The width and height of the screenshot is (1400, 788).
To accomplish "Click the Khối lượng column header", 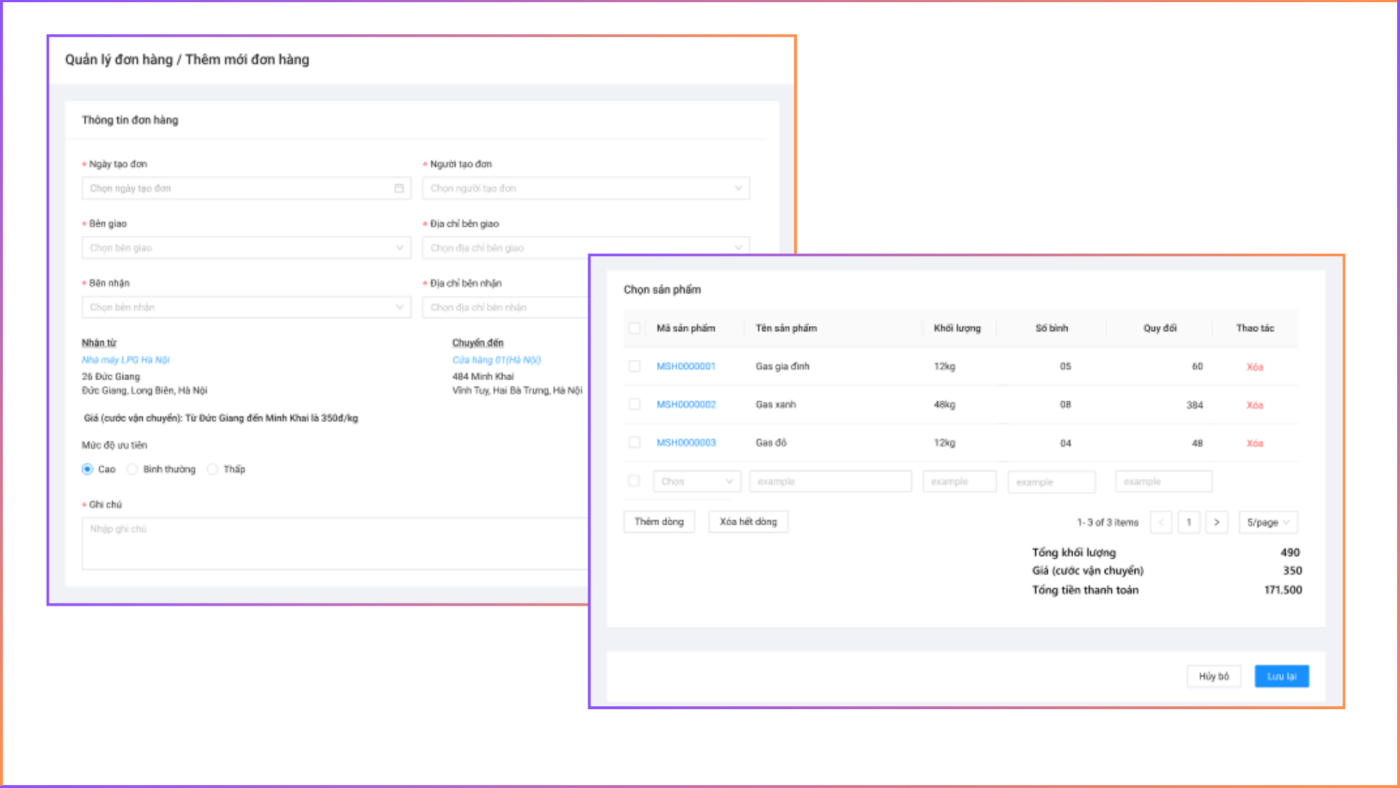I will tap(957, 328).
